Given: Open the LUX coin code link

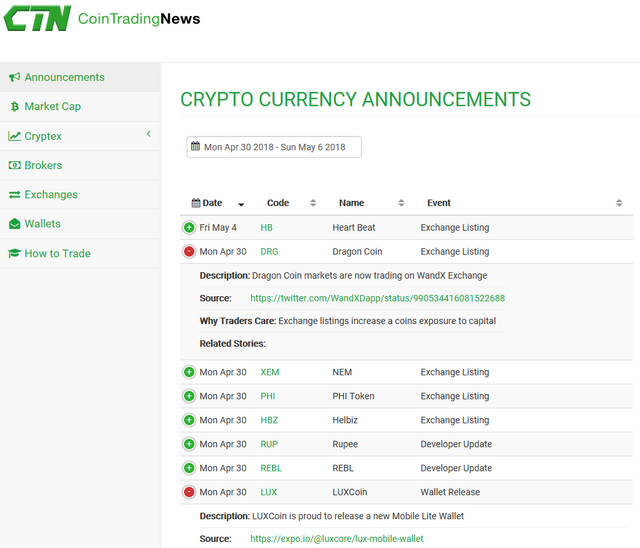Looking at the screenshot, I should click(x=269, y=493).
